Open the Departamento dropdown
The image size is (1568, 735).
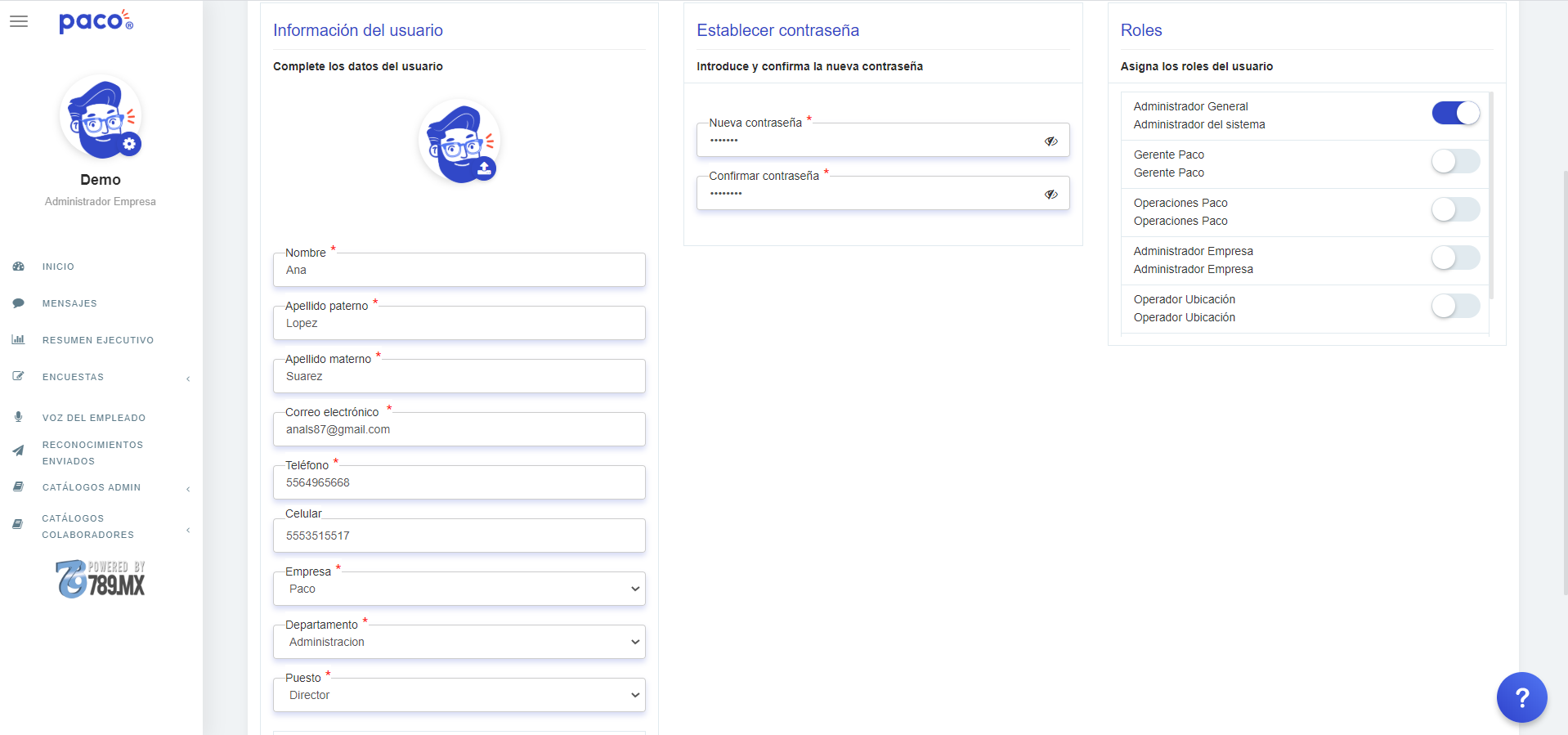[x=459, y=642]
